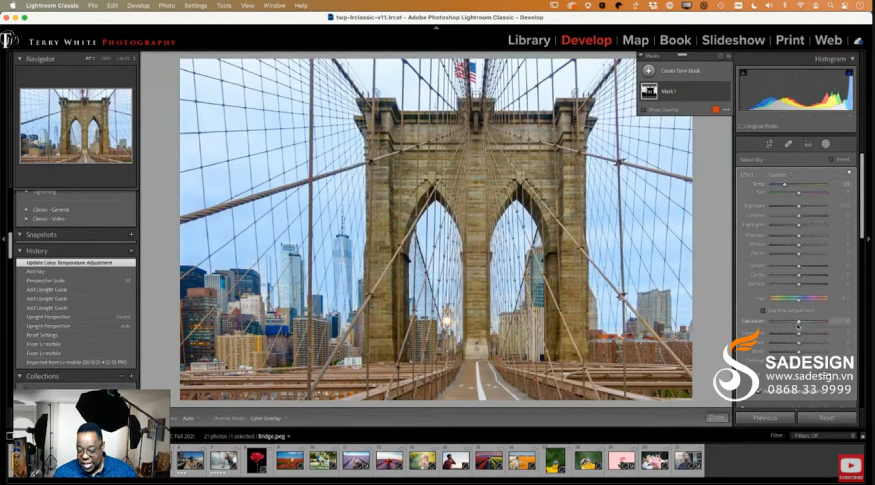Switch to the Book module
The image size is (875, 485).
click(x=675, y=40)
